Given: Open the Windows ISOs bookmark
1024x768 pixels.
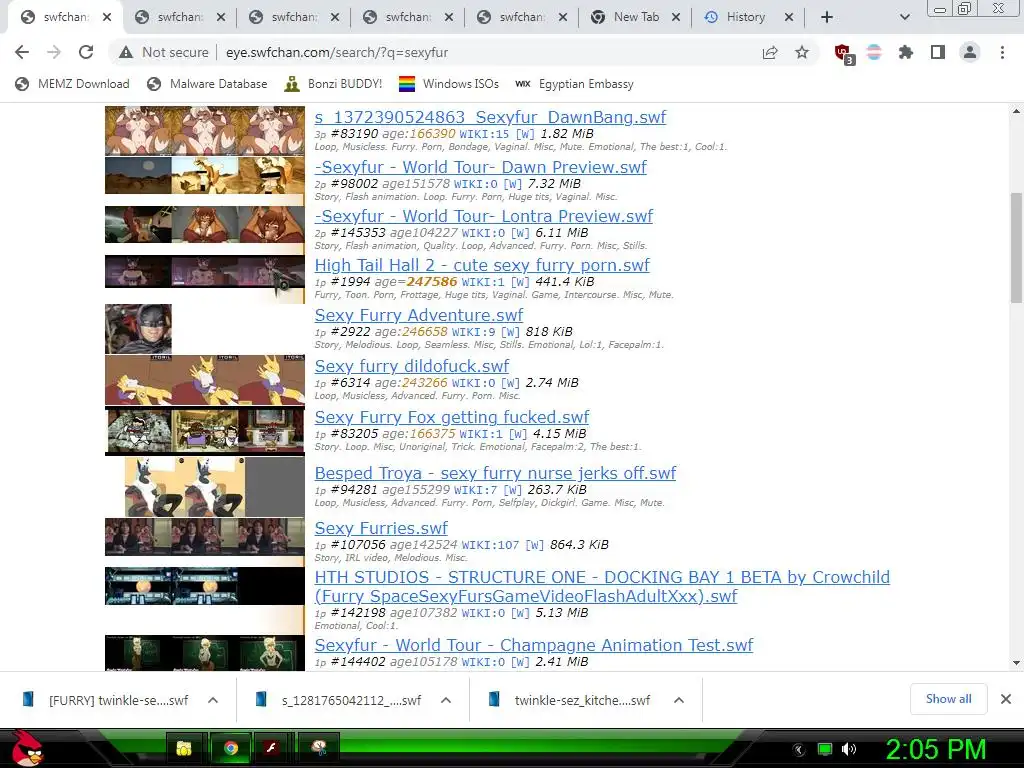Looking at the screenshot, I should click(x=449, y=84).
